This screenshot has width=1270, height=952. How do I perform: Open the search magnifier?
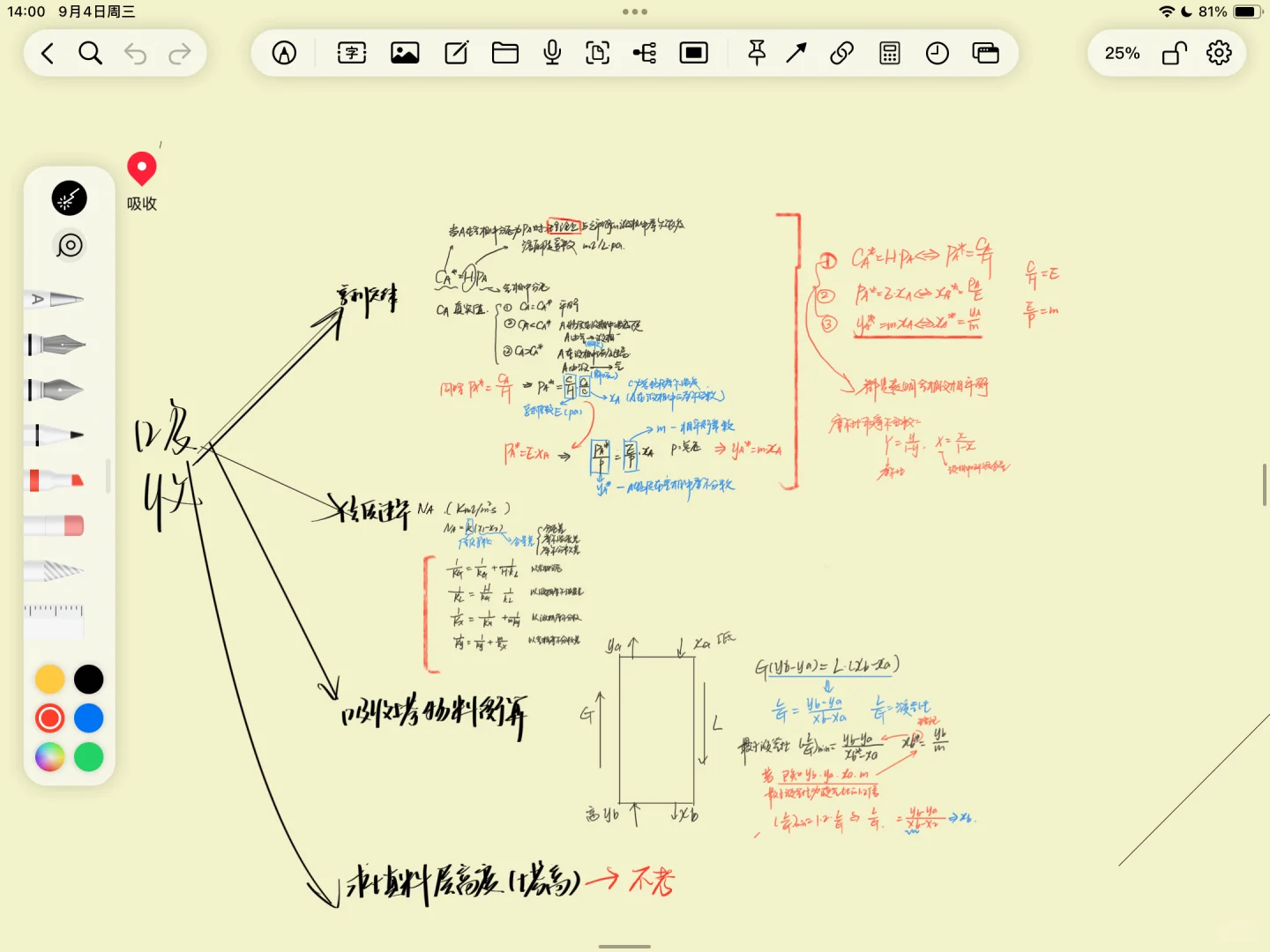[x=90, y=54]
